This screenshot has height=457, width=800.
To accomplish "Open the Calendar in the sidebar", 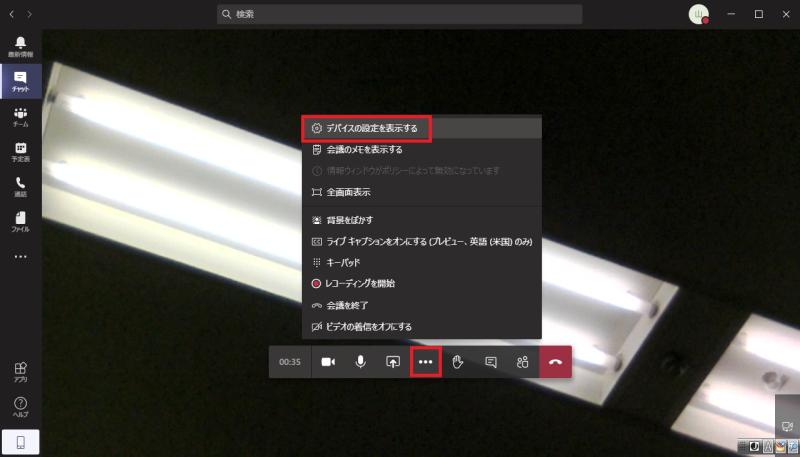I will pyautogui.click(x=20, y=152).
